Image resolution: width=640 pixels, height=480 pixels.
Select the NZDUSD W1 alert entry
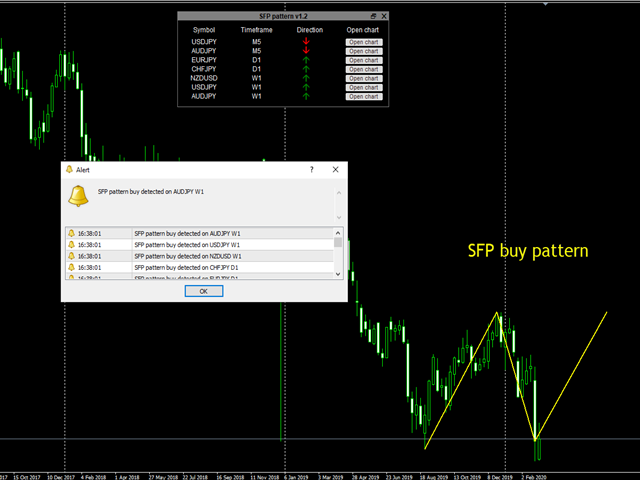click(x=200, y=256)
